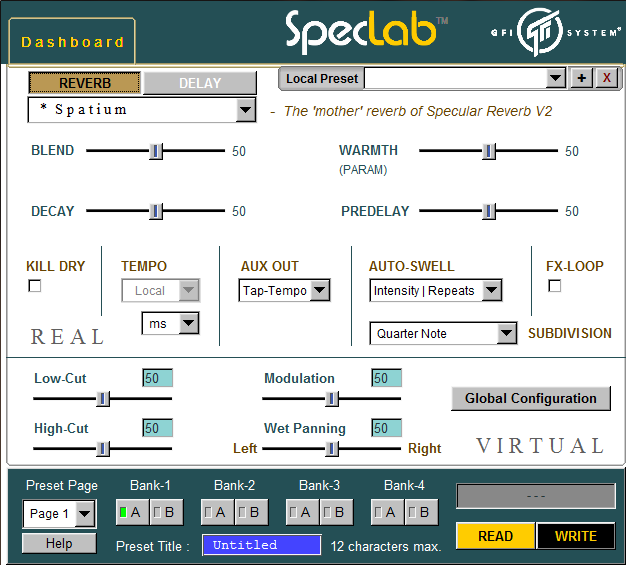Select Bank-1 preset A

coord(133,512)
